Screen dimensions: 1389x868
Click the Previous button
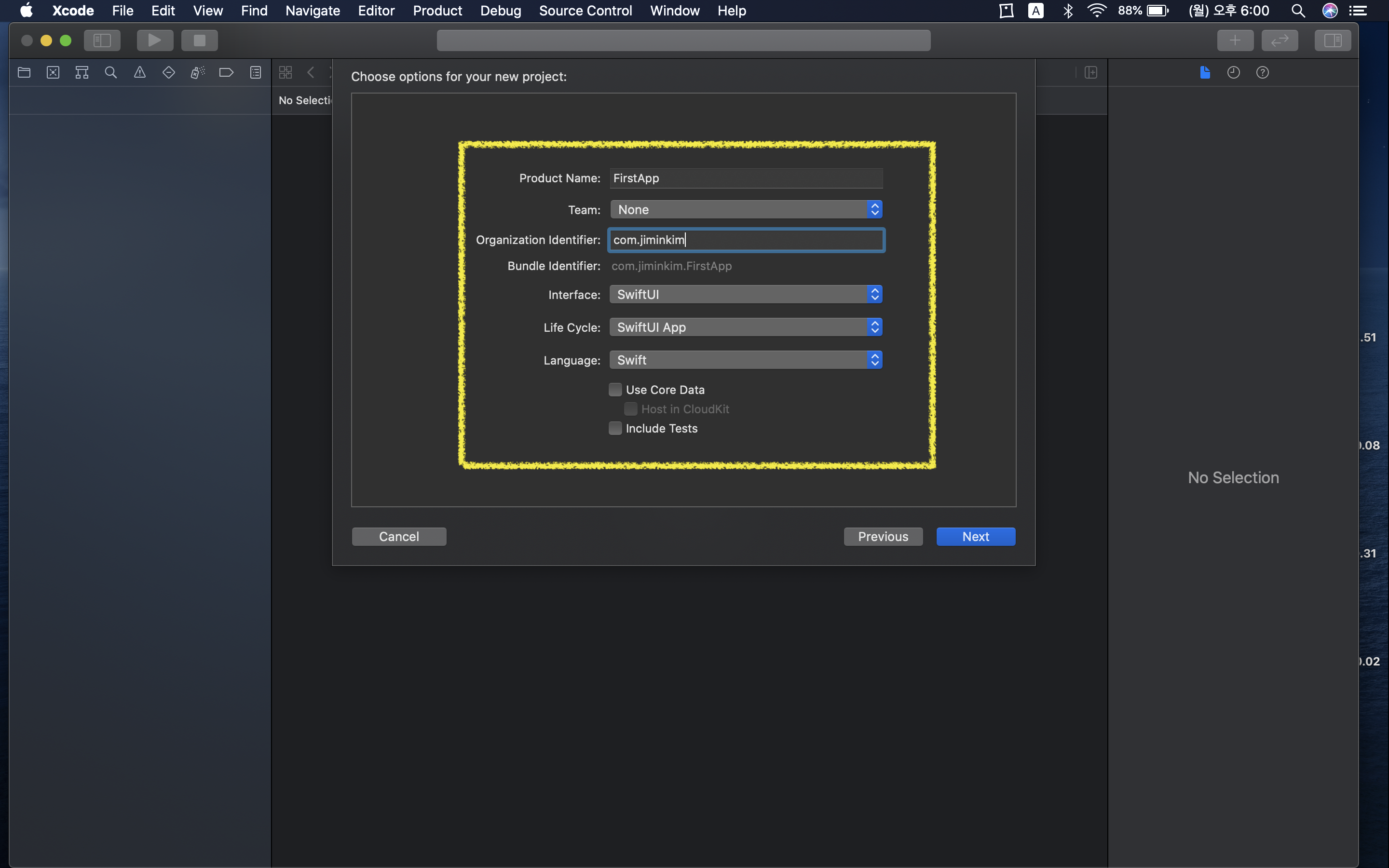[883, 537]
